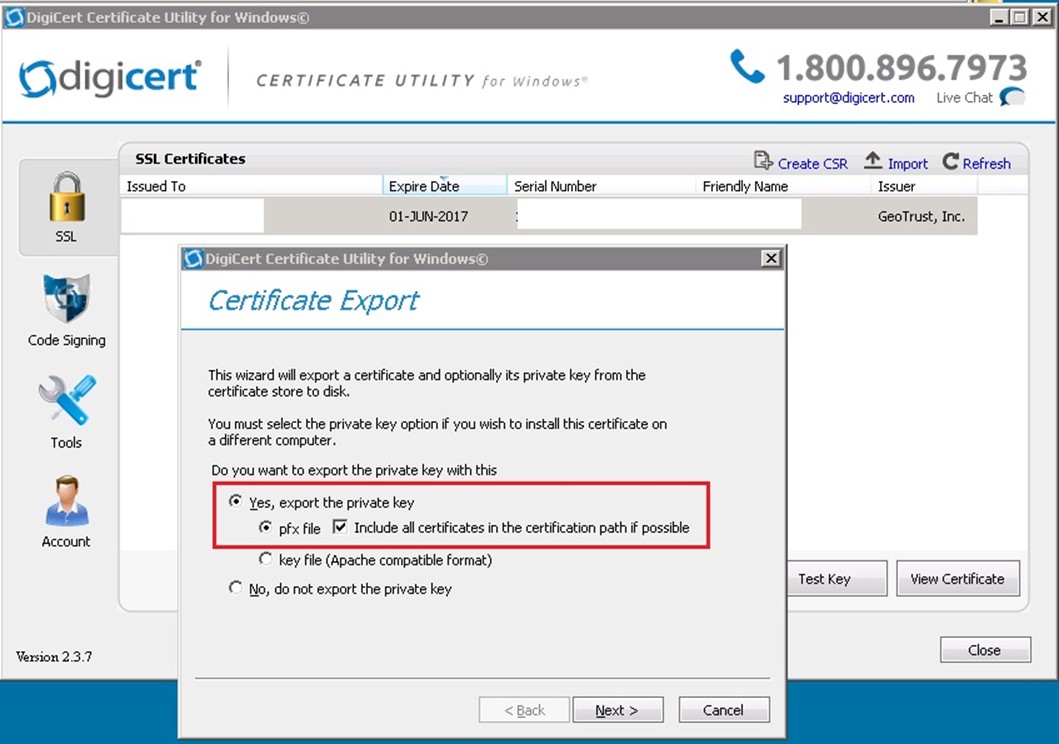Click the Next button in export wizard
1059x744 pixels.
point(617,710)
